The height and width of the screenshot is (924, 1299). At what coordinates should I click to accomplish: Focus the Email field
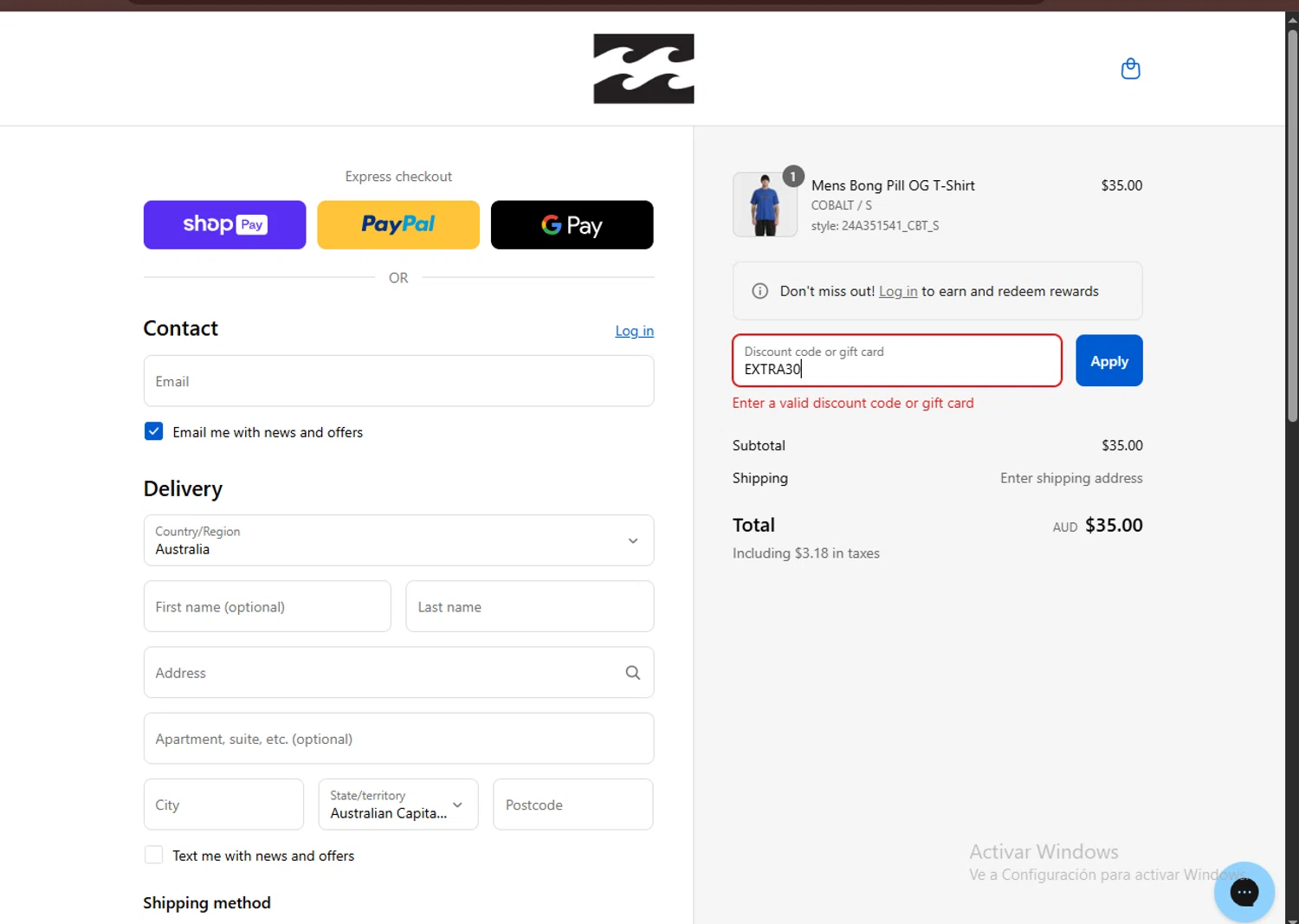(398, 381)
